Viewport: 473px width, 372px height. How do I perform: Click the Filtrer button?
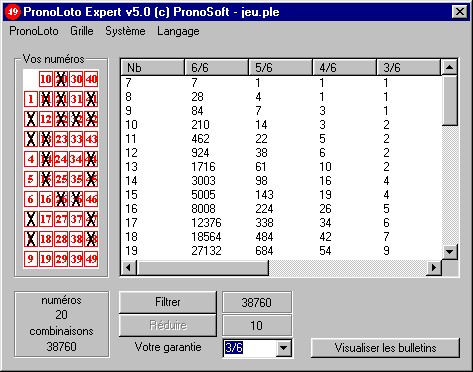pyautogui.click(x=168, y=302)
